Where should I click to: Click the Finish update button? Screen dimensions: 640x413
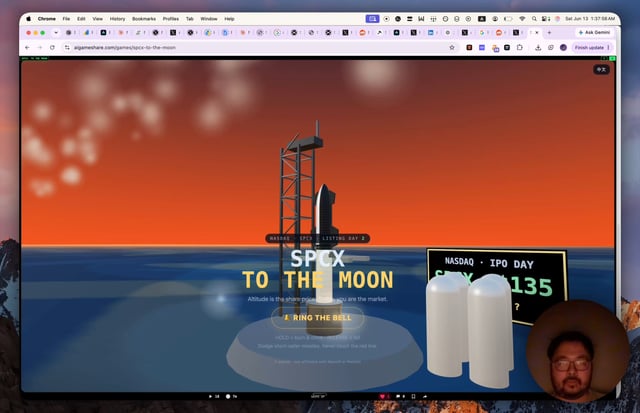[x=589, y=48]
